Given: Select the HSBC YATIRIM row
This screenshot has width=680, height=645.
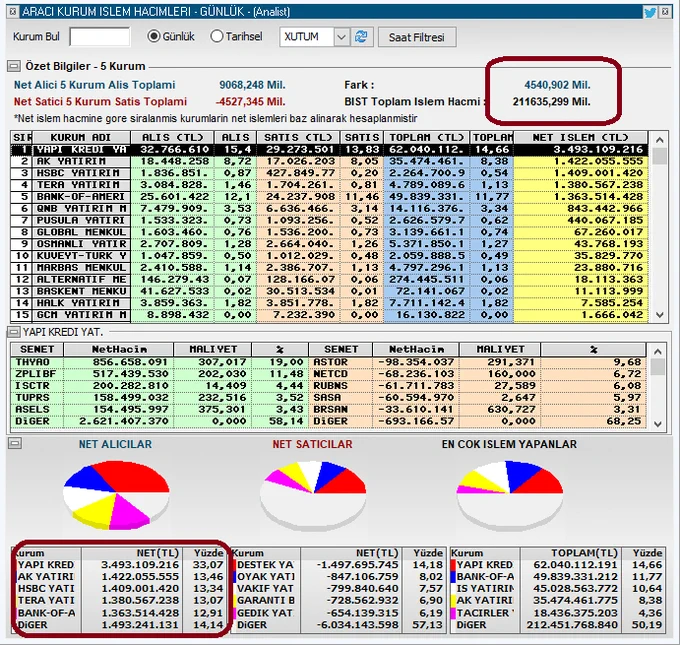Looking at the screenshot, I should [x=330, y=173].
